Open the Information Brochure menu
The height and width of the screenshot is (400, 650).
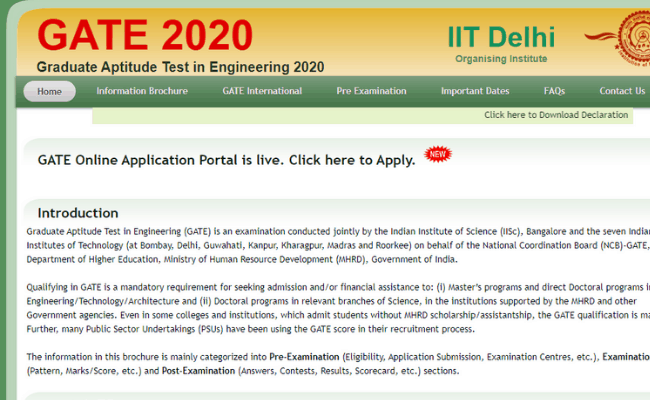142,91
